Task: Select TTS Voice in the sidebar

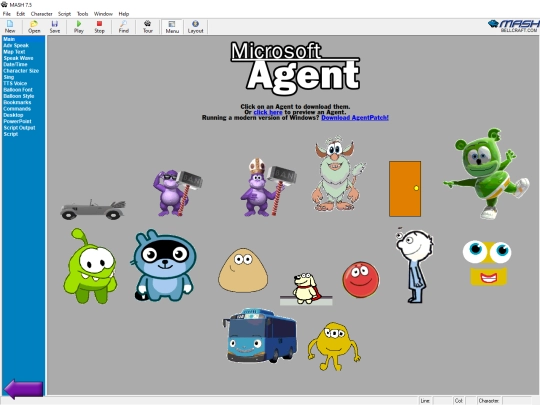Action: (15, 83)
